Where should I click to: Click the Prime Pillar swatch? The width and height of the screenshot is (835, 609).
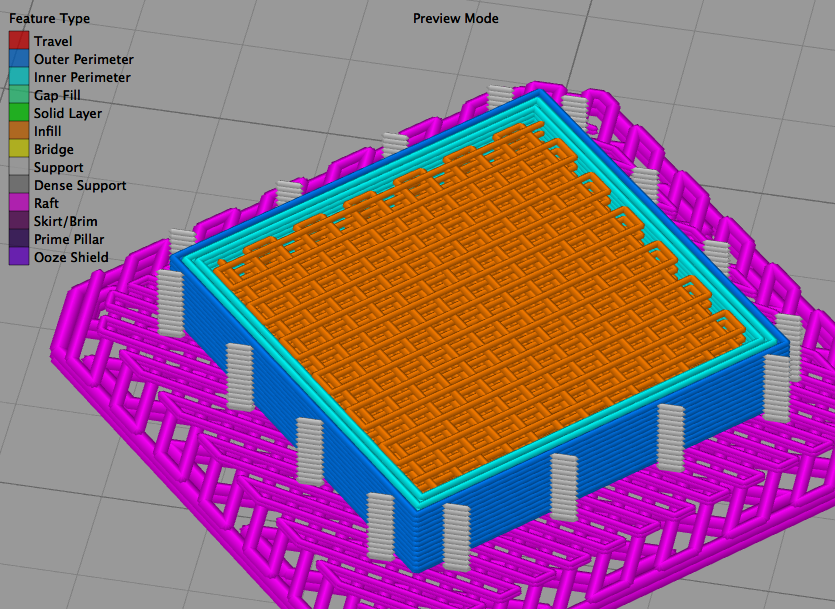coord(19,239)
